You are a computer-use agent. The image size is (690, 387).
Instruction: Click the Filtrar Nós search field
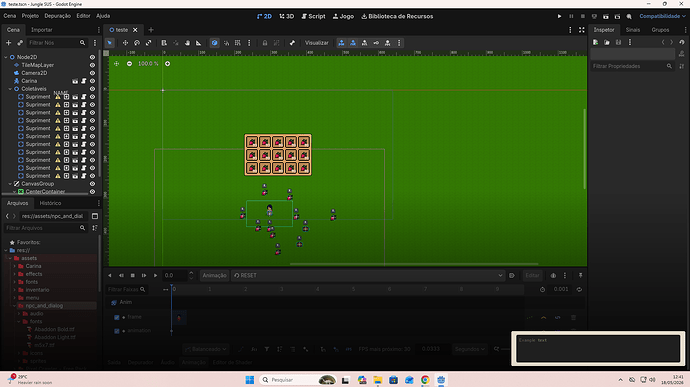tap(57, 43)
